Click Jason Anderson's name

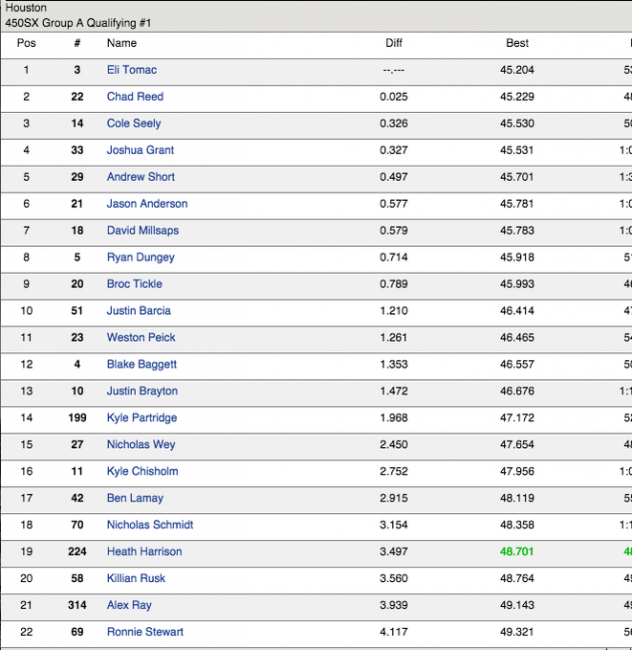(147, 204)
